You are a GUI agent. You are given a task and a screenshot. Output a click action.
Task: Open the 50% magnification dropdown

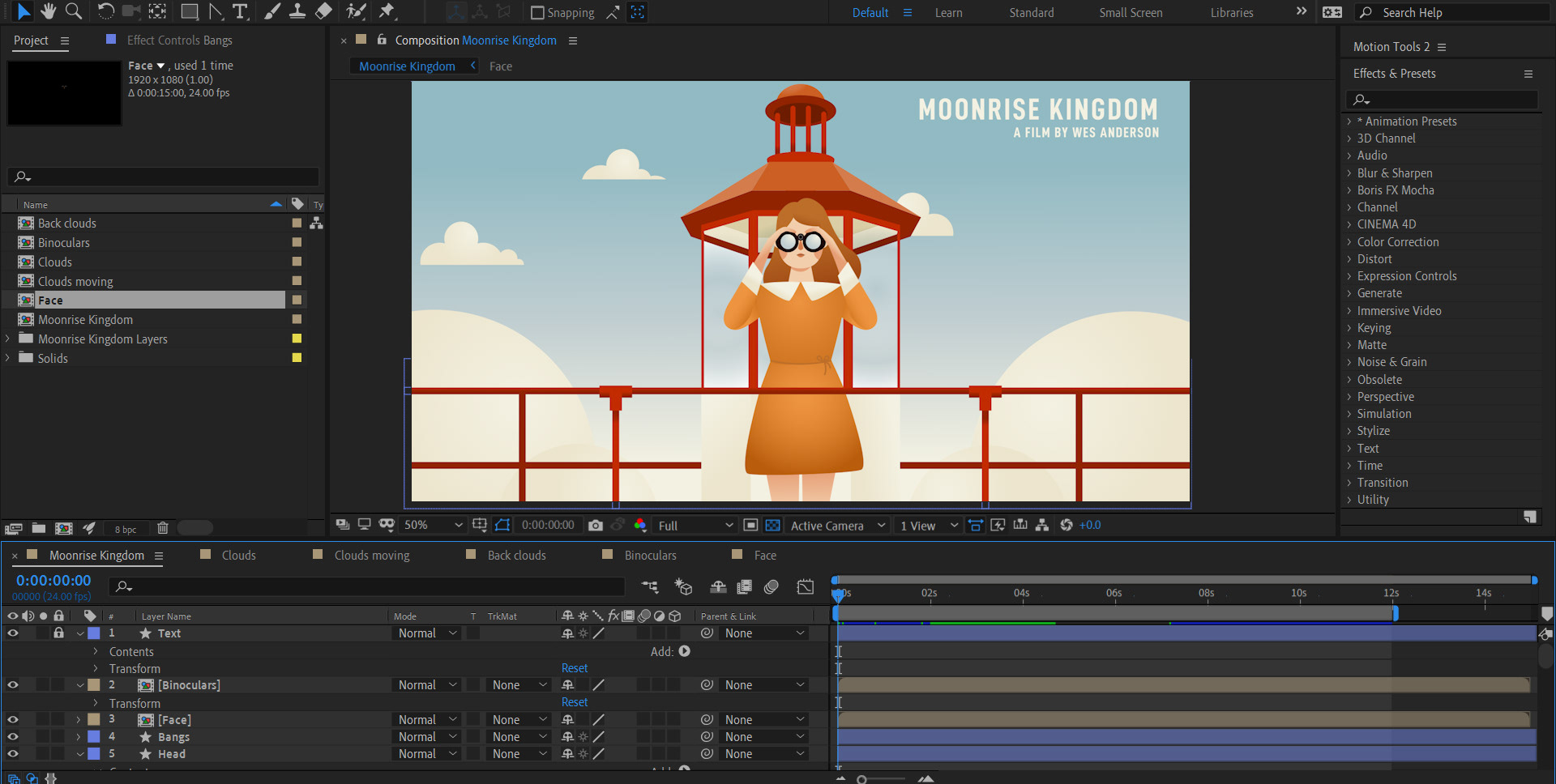[x=434, y=525]
